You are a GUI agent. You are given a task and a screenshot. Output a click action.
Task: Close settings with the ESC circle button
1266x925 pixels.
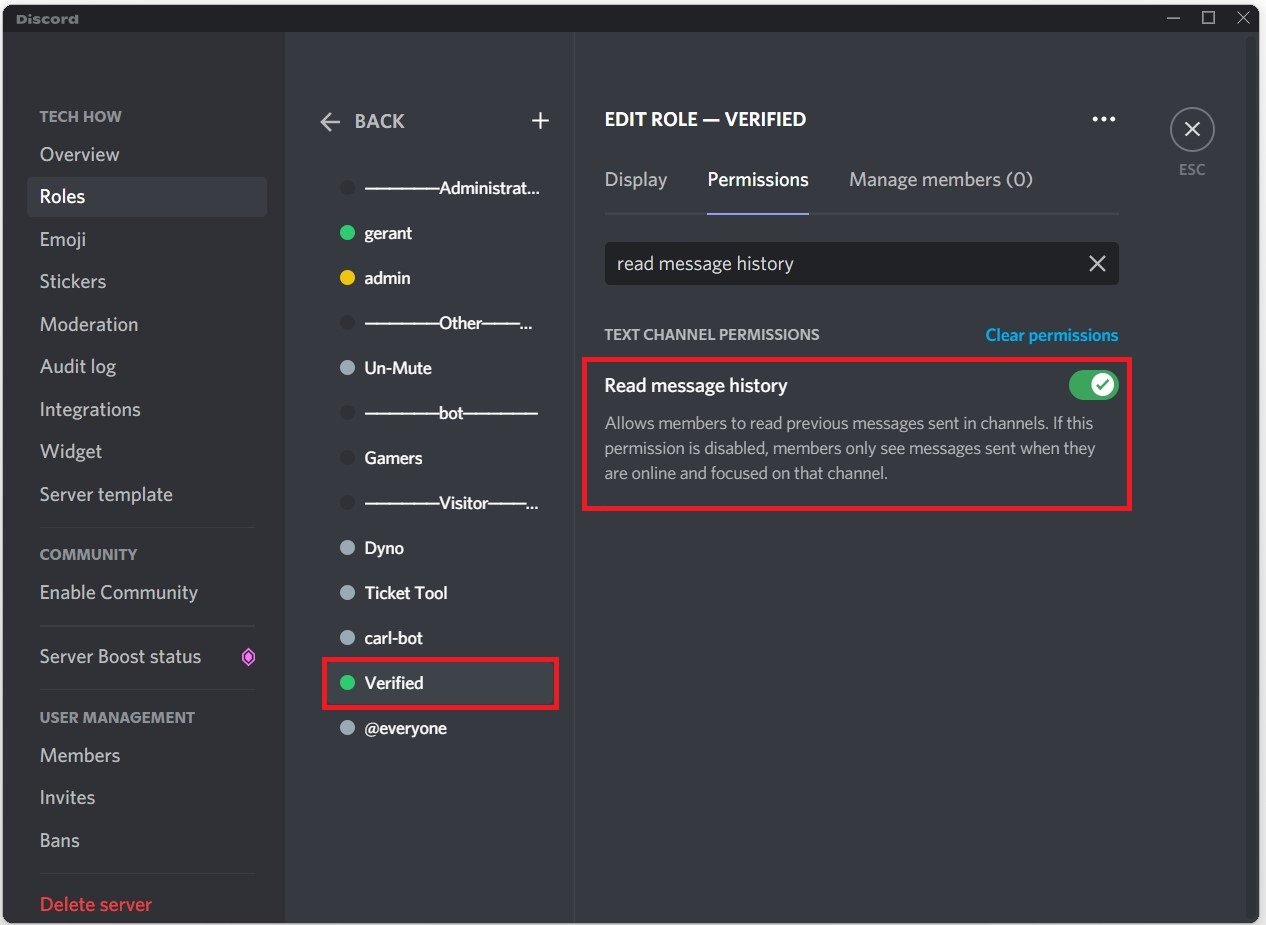pyautogui.click(x=1191, y=130)
